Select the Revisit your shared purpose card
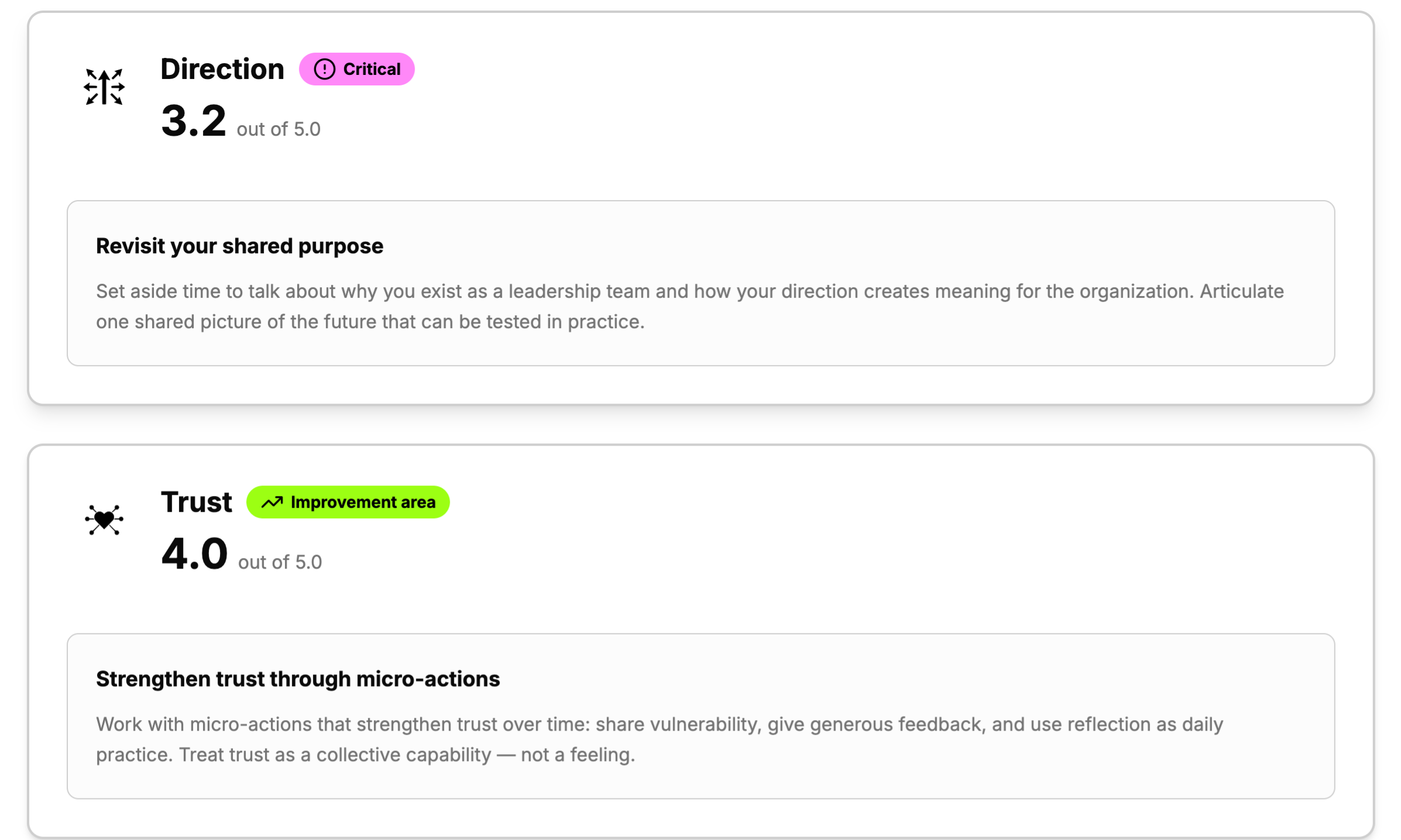This screenshot has width=1401, height=840. point(701,283)
